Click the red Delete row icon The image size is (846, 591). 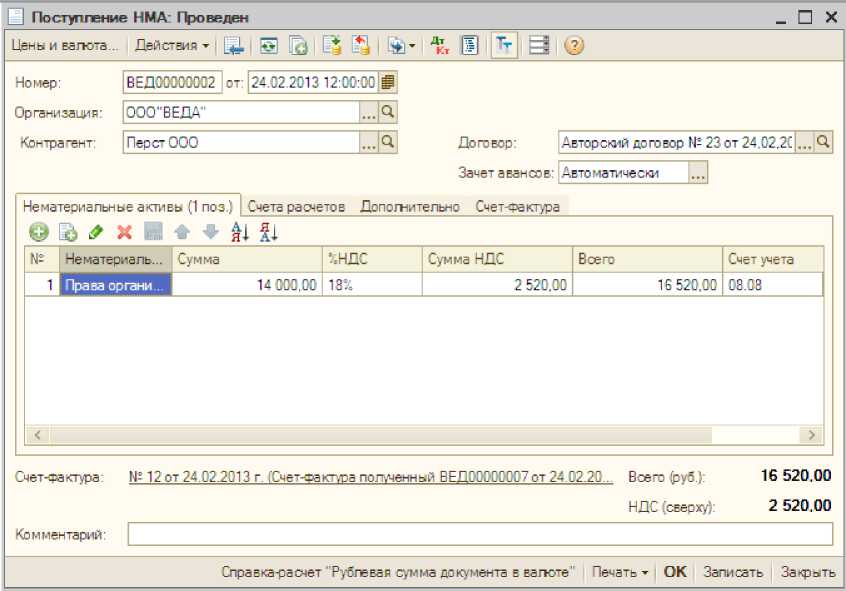[125, 232]
